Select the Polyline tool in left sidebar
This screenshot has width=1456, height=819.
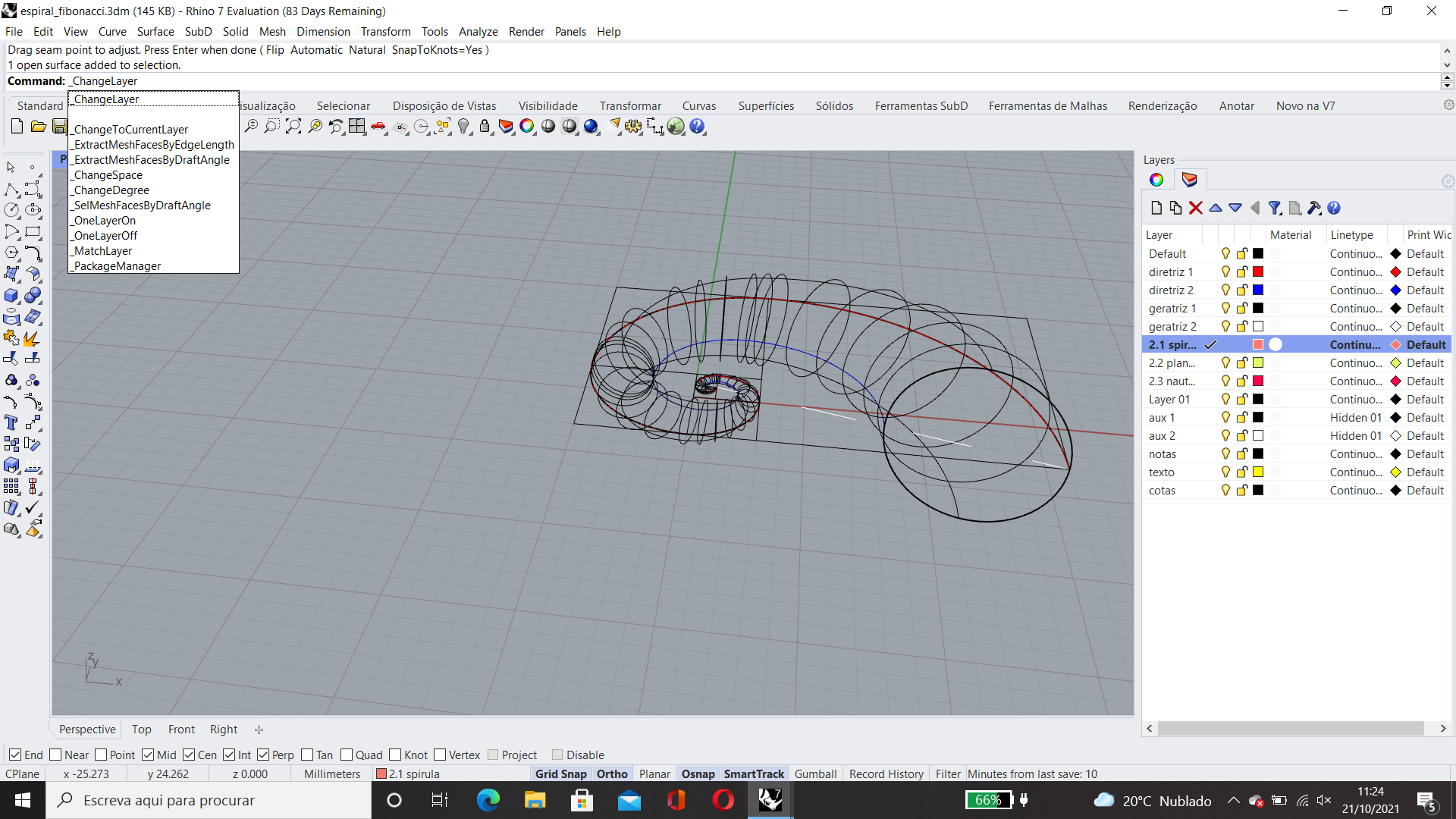(12, 189)
